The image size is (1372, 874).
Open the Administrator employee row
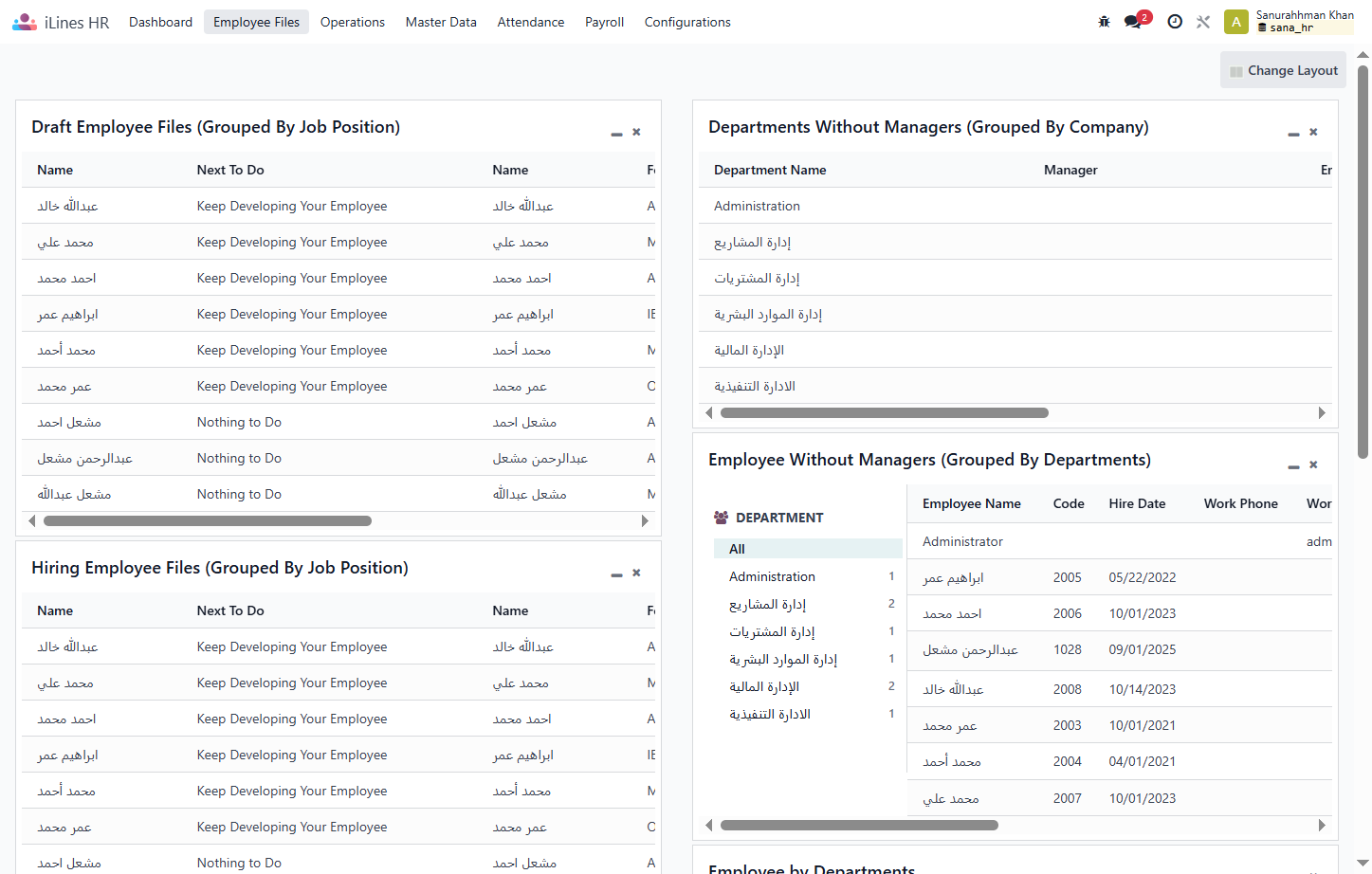pos(1120,541)
